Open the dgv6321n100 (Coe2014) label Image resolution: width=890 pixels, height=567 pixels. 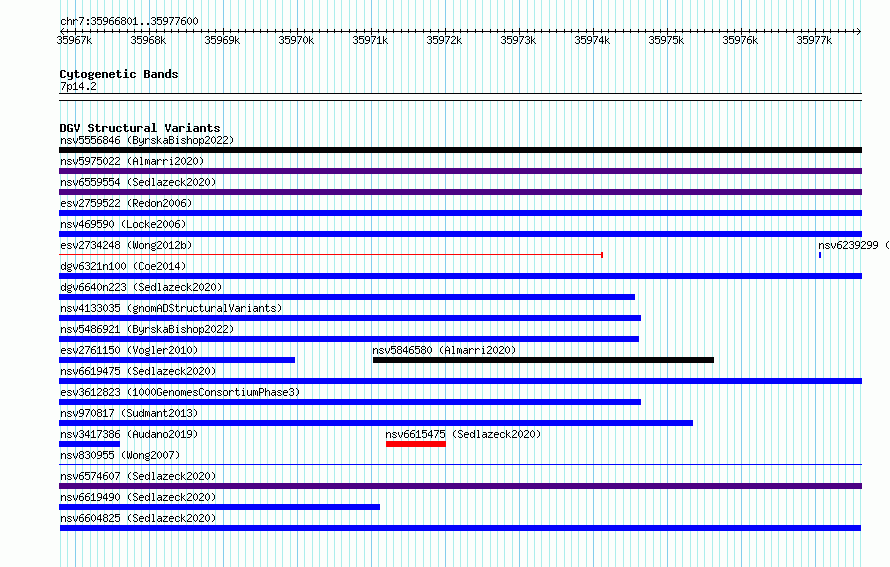coord(123,266)
